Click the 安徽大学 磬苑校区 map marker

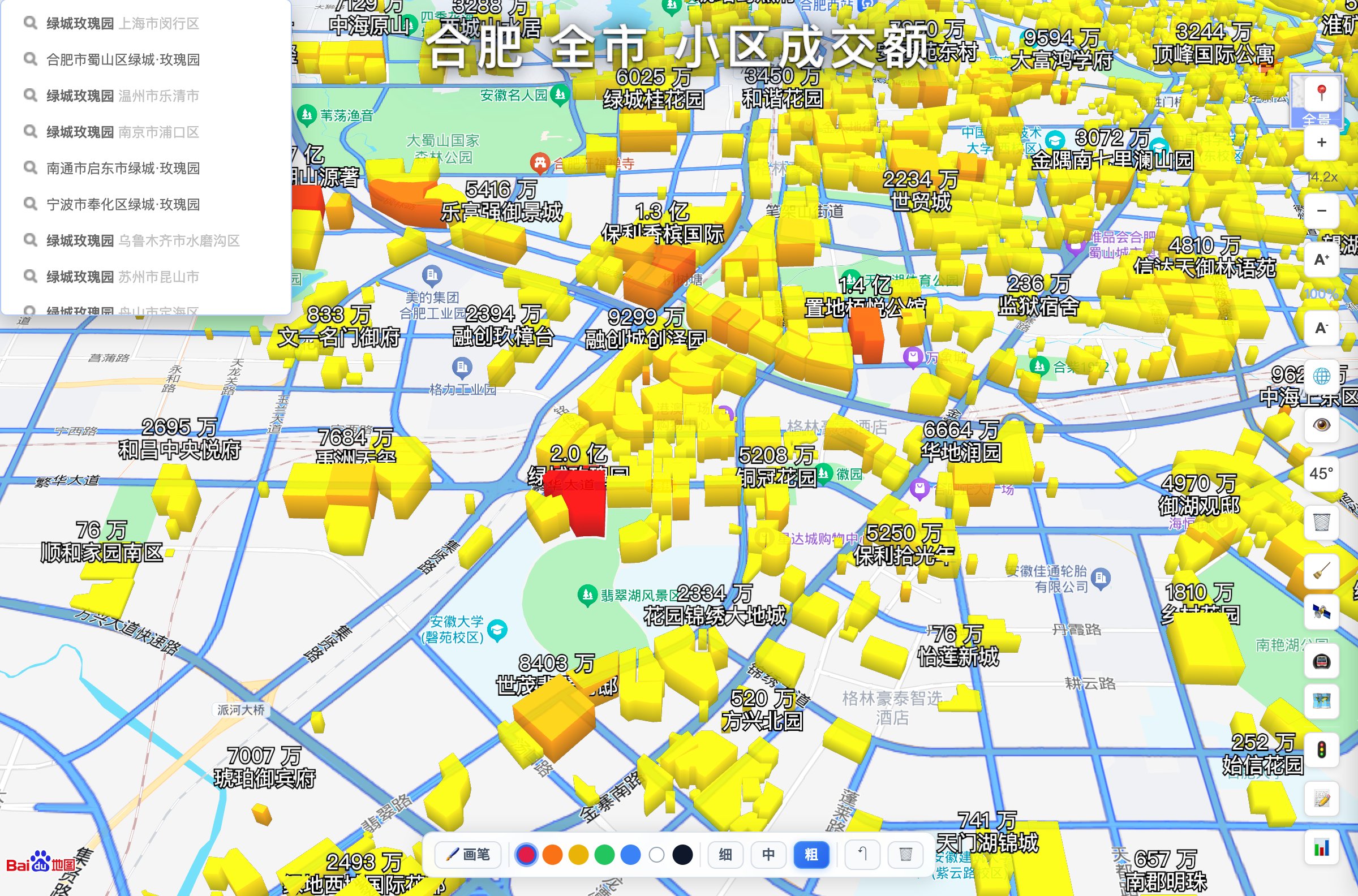(497, 630)
